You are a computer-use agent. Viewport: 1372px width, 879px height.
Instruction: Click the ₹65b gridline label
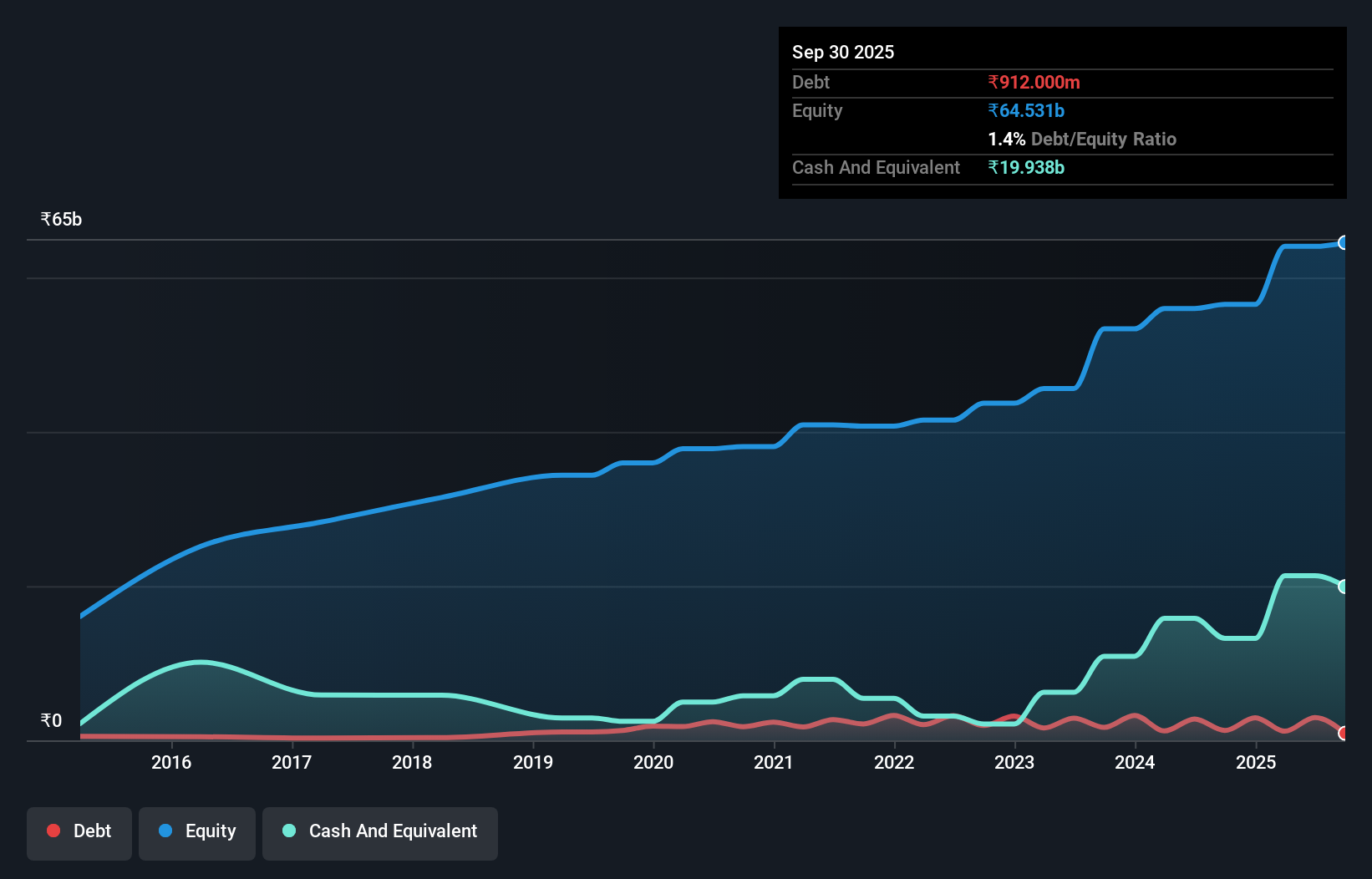[60, 218]
